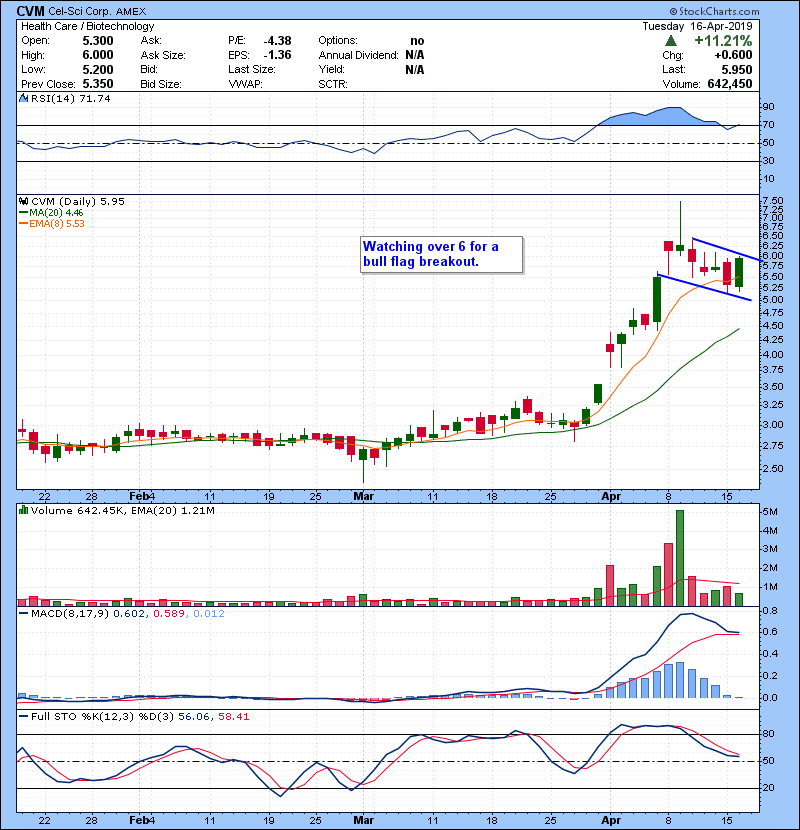800x830 pixels.
Task: Click the EMA(8) 5.53 legend text
Action: coord(57,224)
